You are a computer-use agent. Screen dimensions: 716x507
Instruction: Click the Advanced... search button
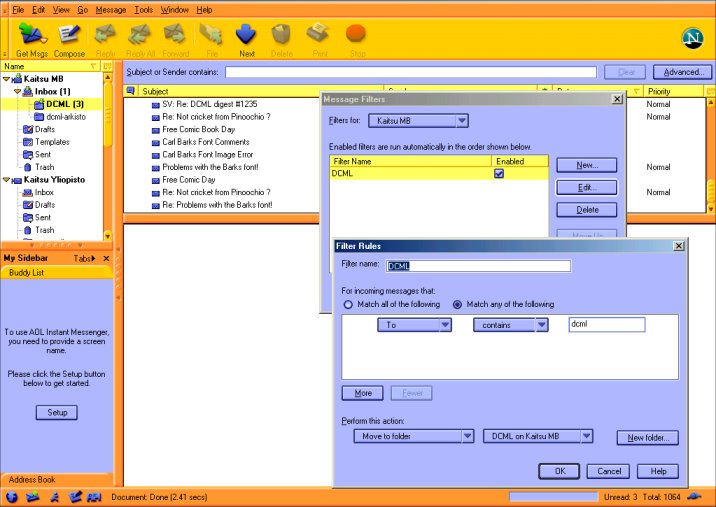point(682,72)
